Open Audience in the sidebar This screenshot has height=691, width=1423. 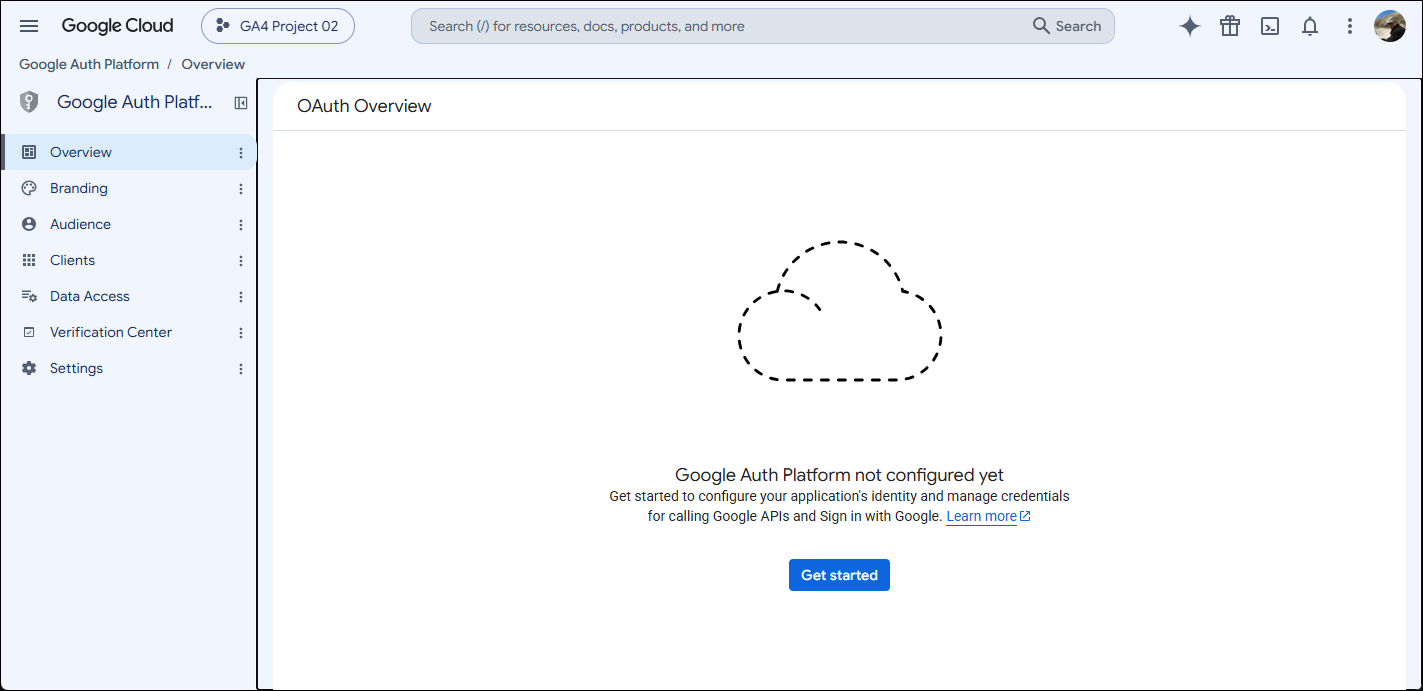128,224
